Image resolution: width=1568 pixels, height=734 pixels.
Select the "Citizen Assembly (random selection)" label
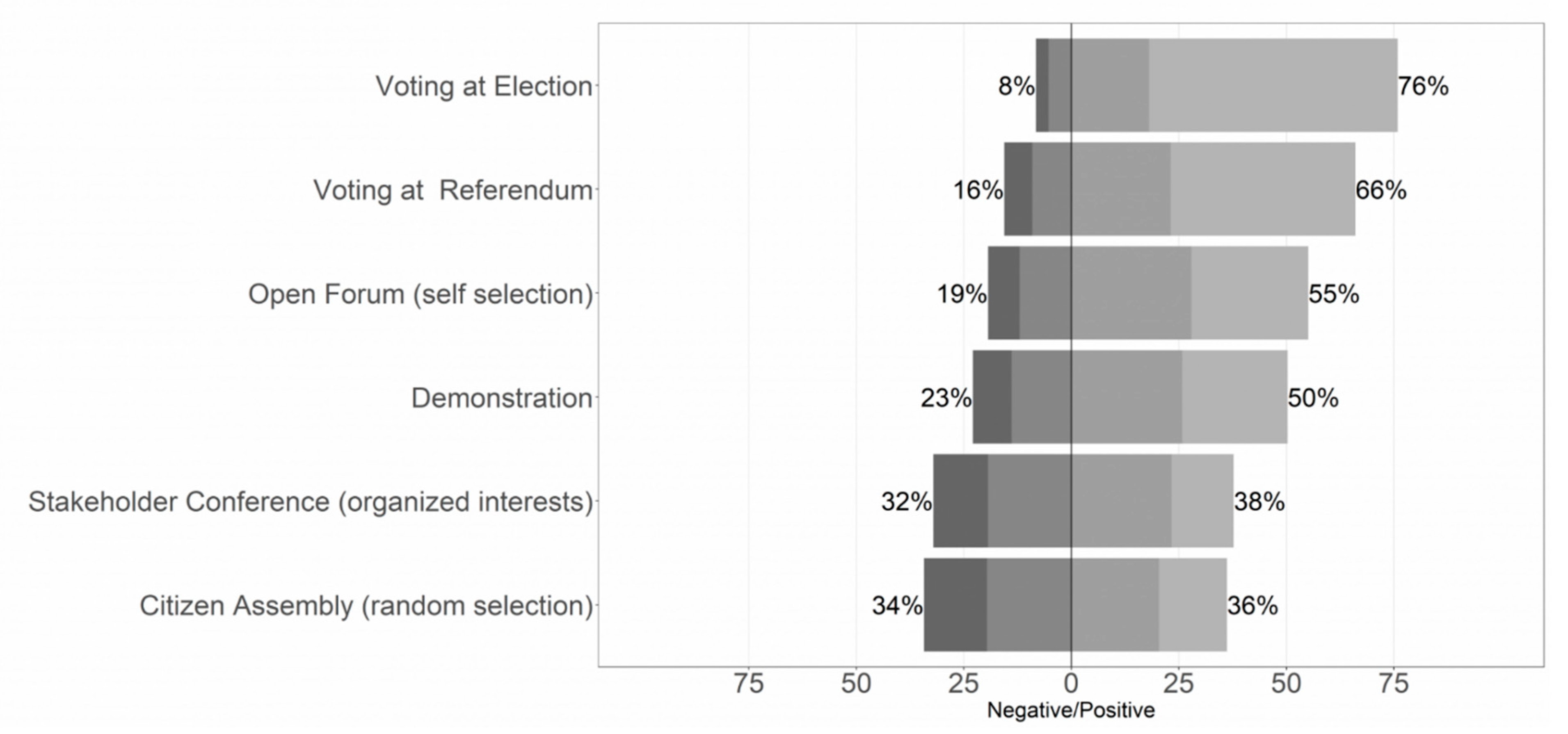(366, 606)
